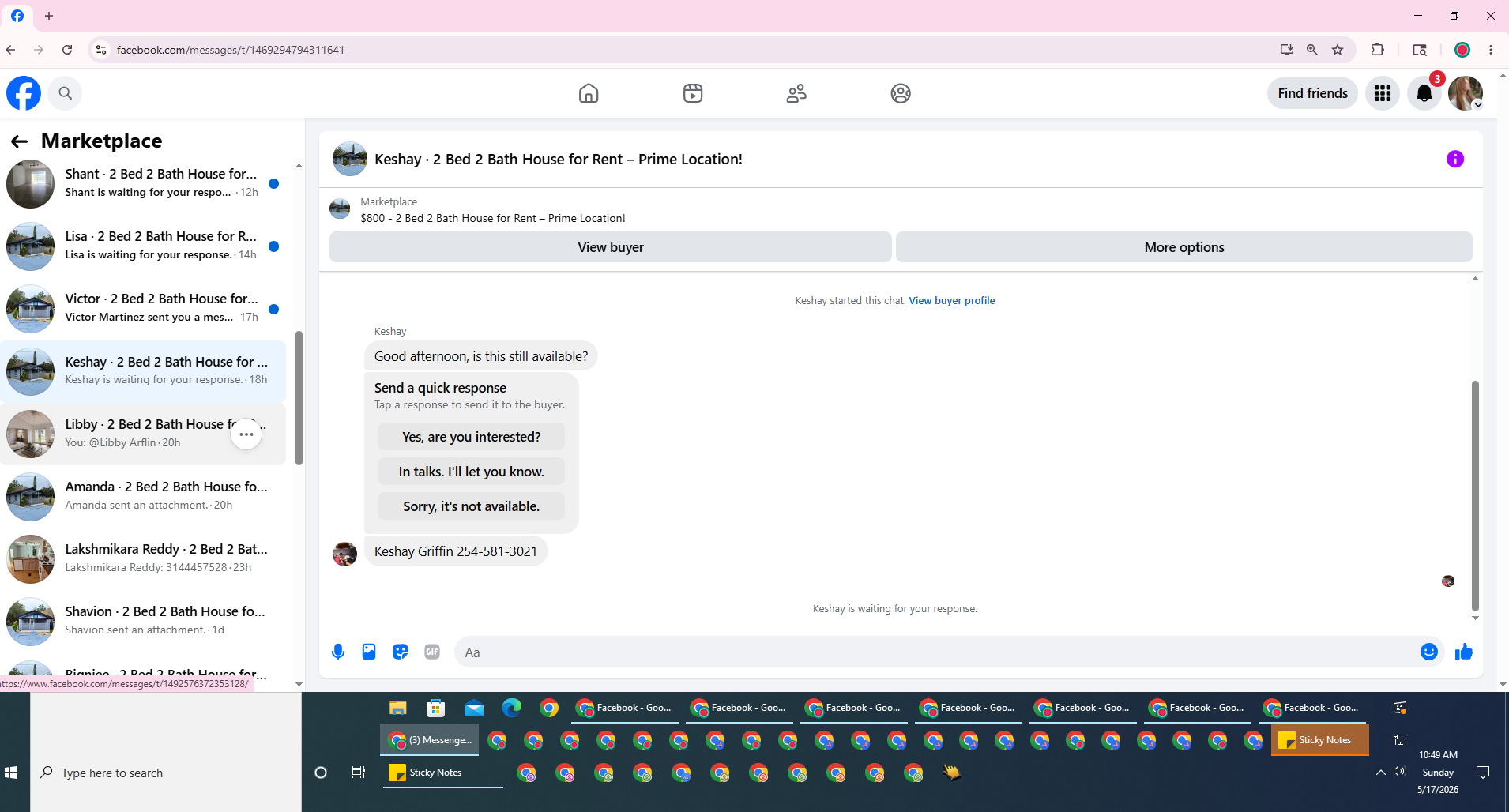Bookmark this page with the star

[x=1338, y=50]
